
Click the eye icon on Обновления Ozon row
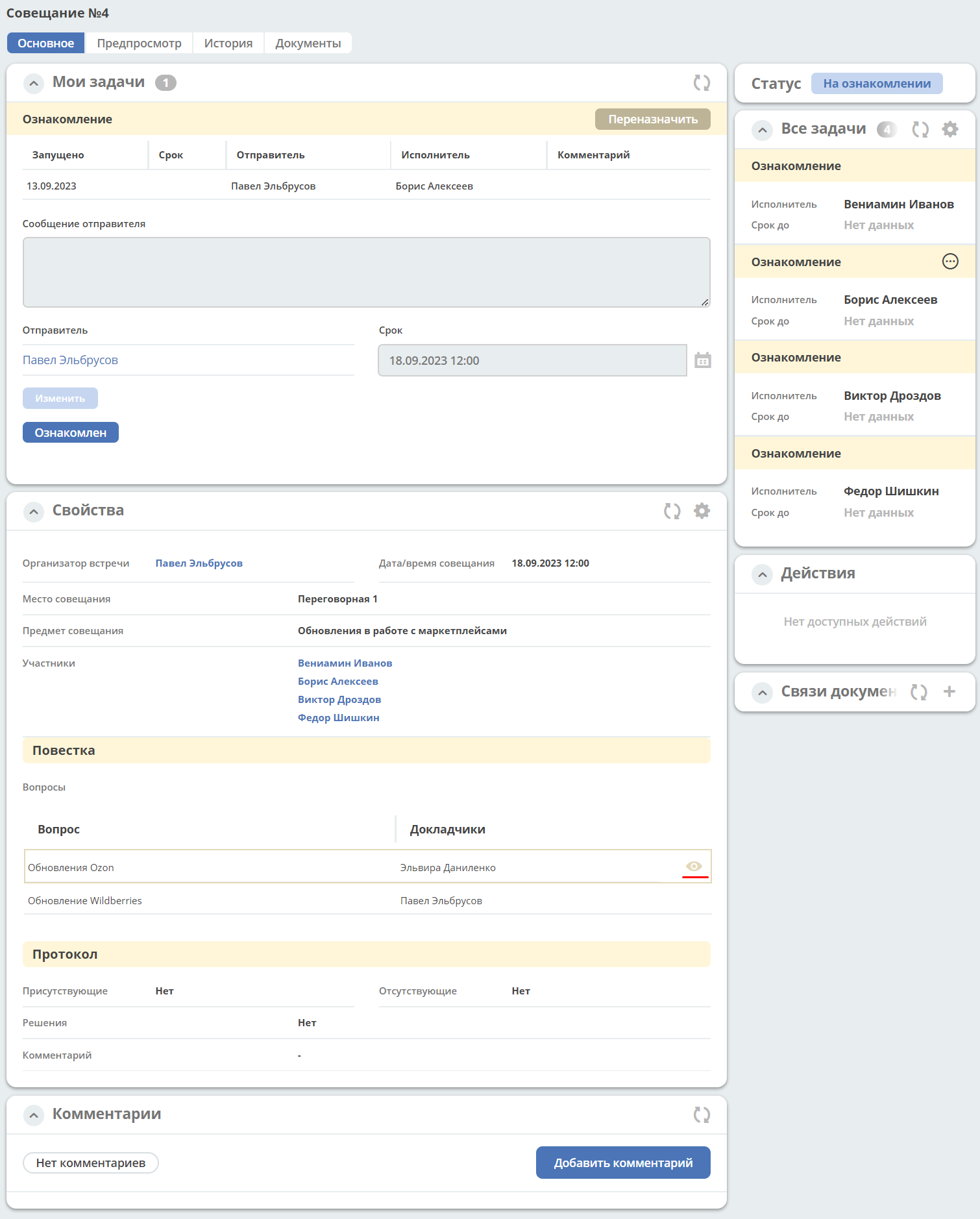[694, 867]
